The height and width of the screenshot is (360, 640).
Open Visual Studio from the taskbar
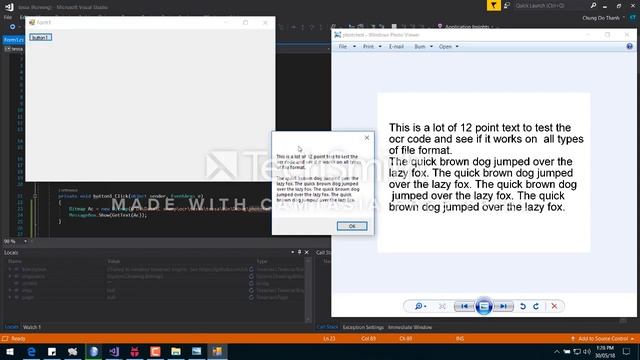coord(114,351)
